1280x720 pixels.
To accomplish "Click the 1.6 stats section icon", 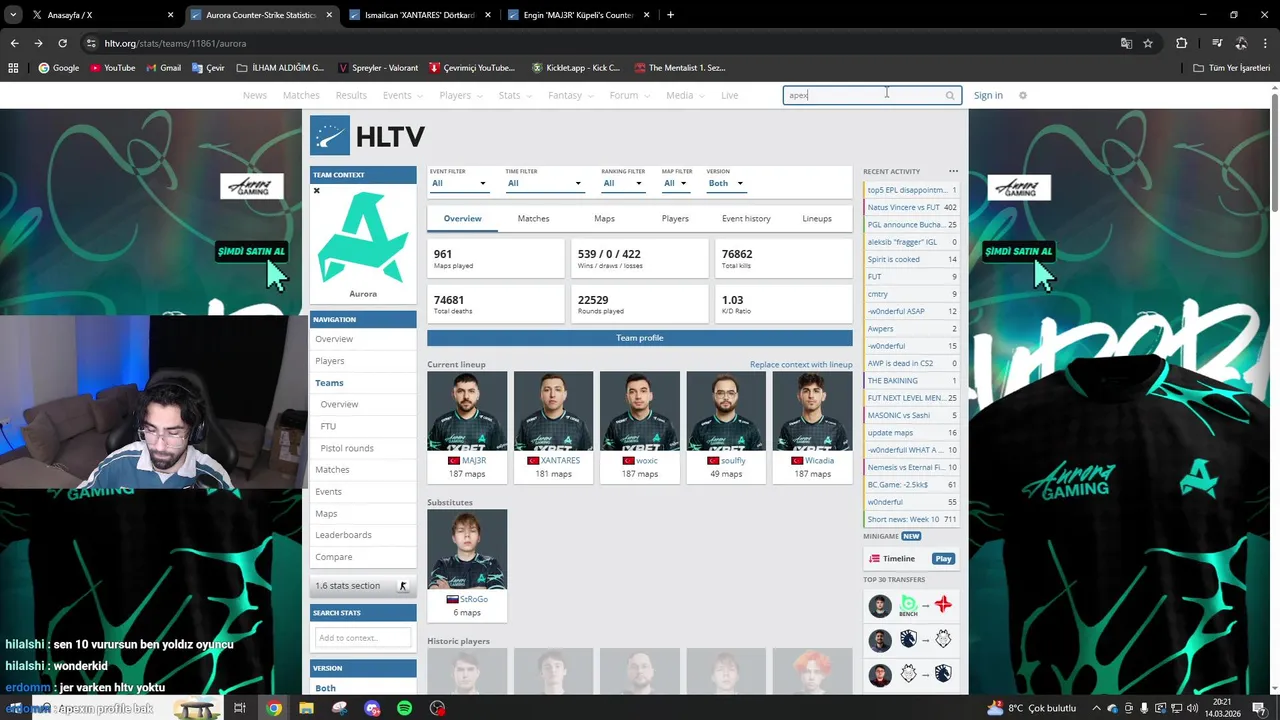I will (x=403, y=586).
